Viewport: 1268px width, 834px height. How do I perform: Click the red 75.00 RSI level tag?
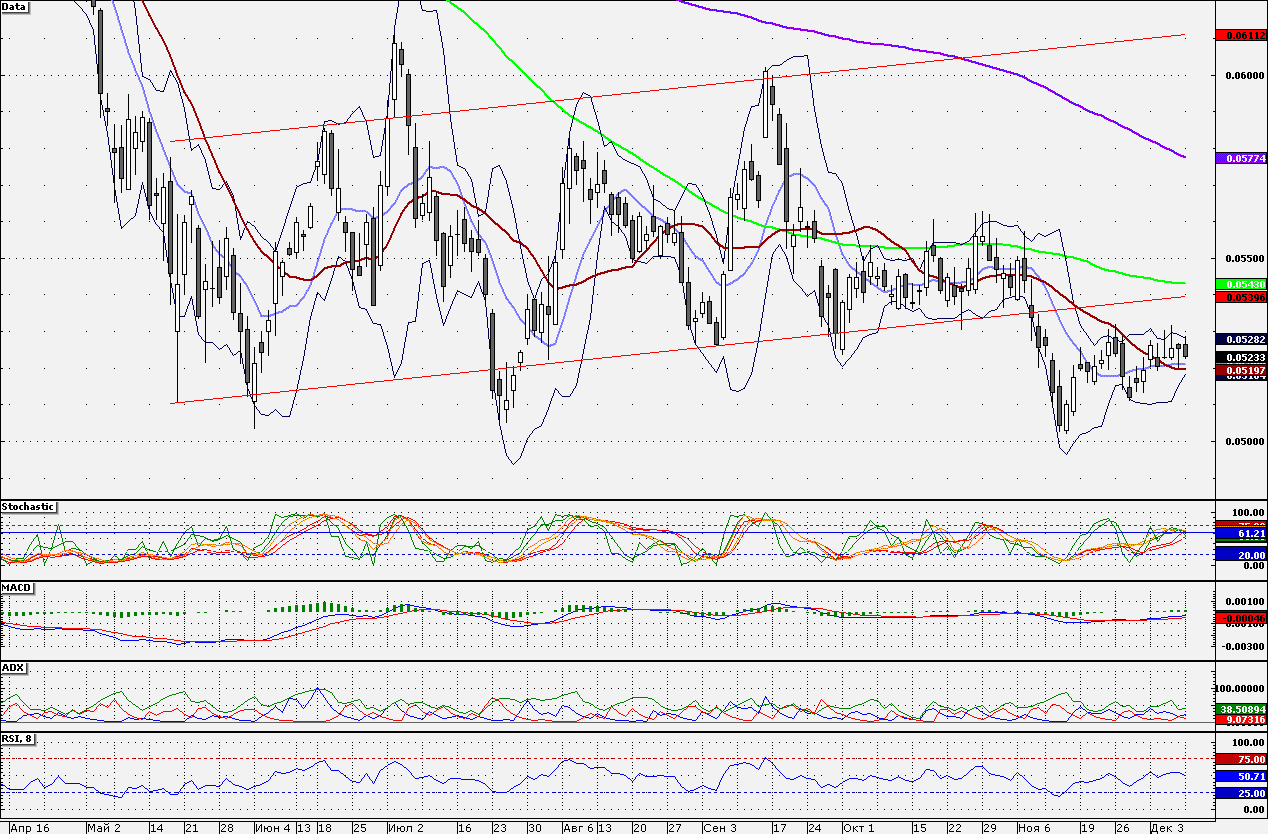pyautogui.click(x=1241, y=760)
